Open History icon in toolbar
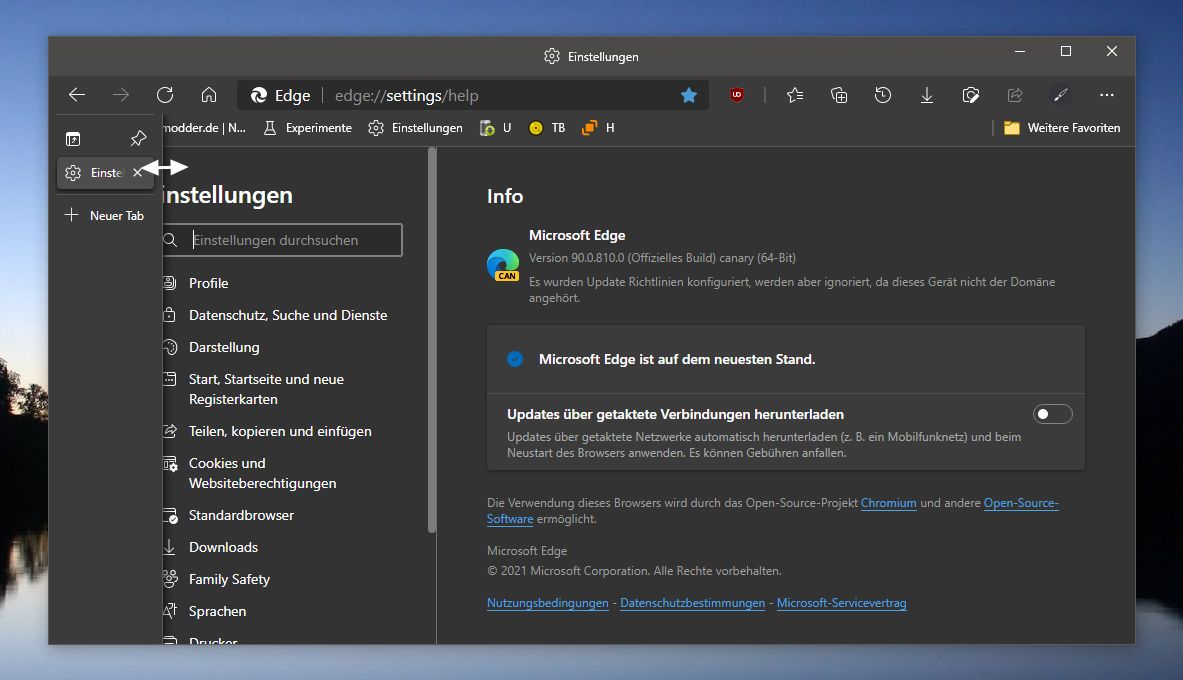Viewport: 1183px width, 680px height. pyautogui.click(x=883, y=95)
